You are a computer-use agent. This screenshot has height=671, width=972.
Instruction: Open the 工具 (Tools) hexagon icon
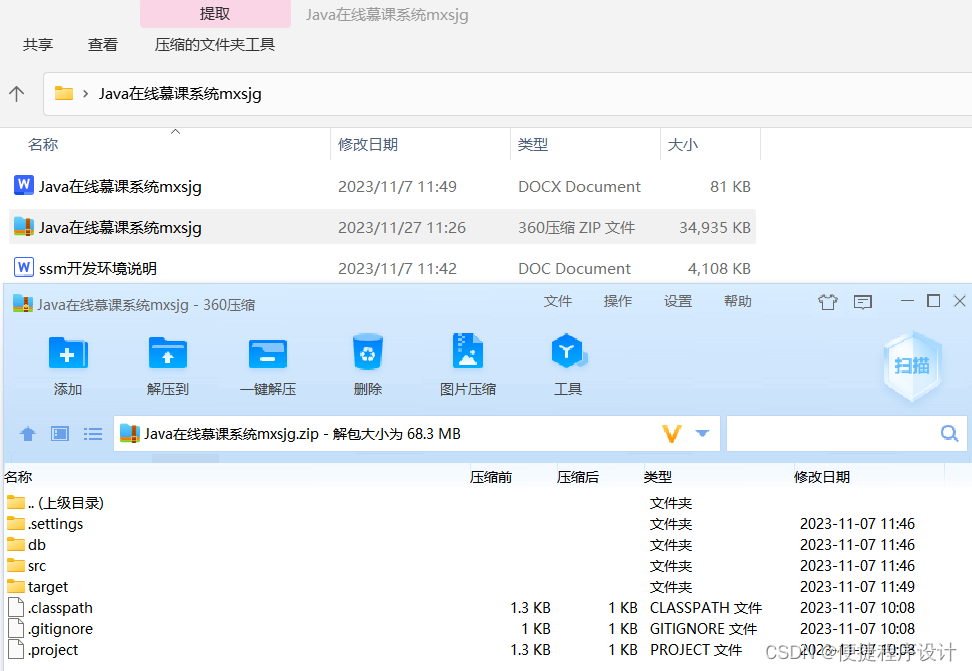(x=568, y=352)
